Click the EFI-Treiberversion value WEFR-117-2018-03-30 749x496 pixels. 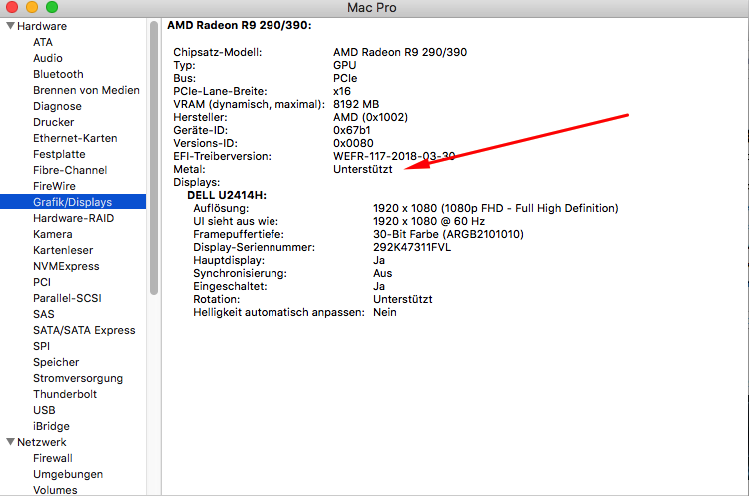pyautogui.click(x=394, y=156)
